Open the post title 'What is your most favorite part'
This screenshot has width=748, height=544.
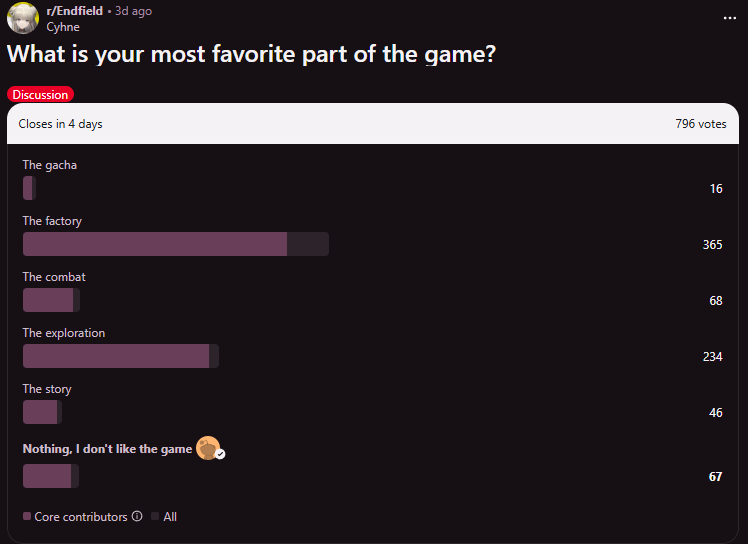[x=252, y=55]
